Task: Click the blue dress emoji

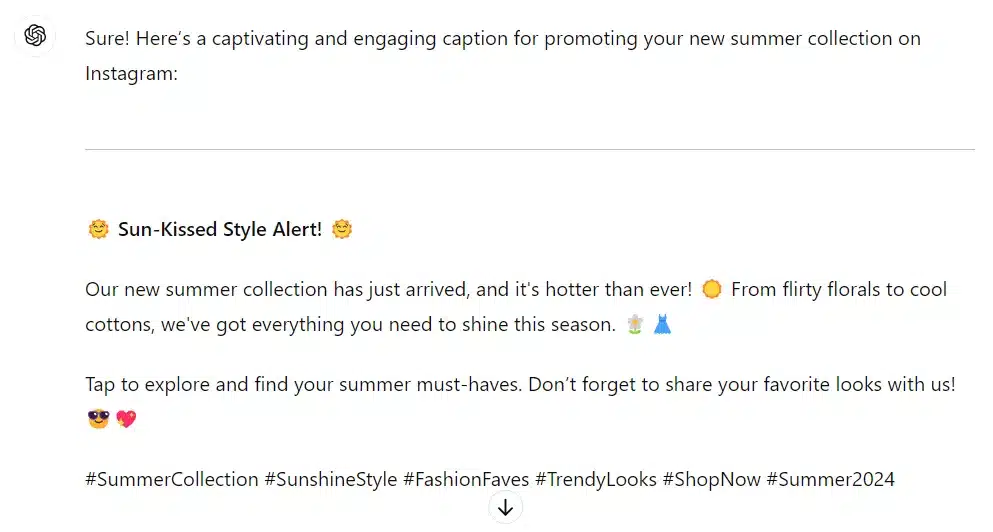Action: coord(662,325)
